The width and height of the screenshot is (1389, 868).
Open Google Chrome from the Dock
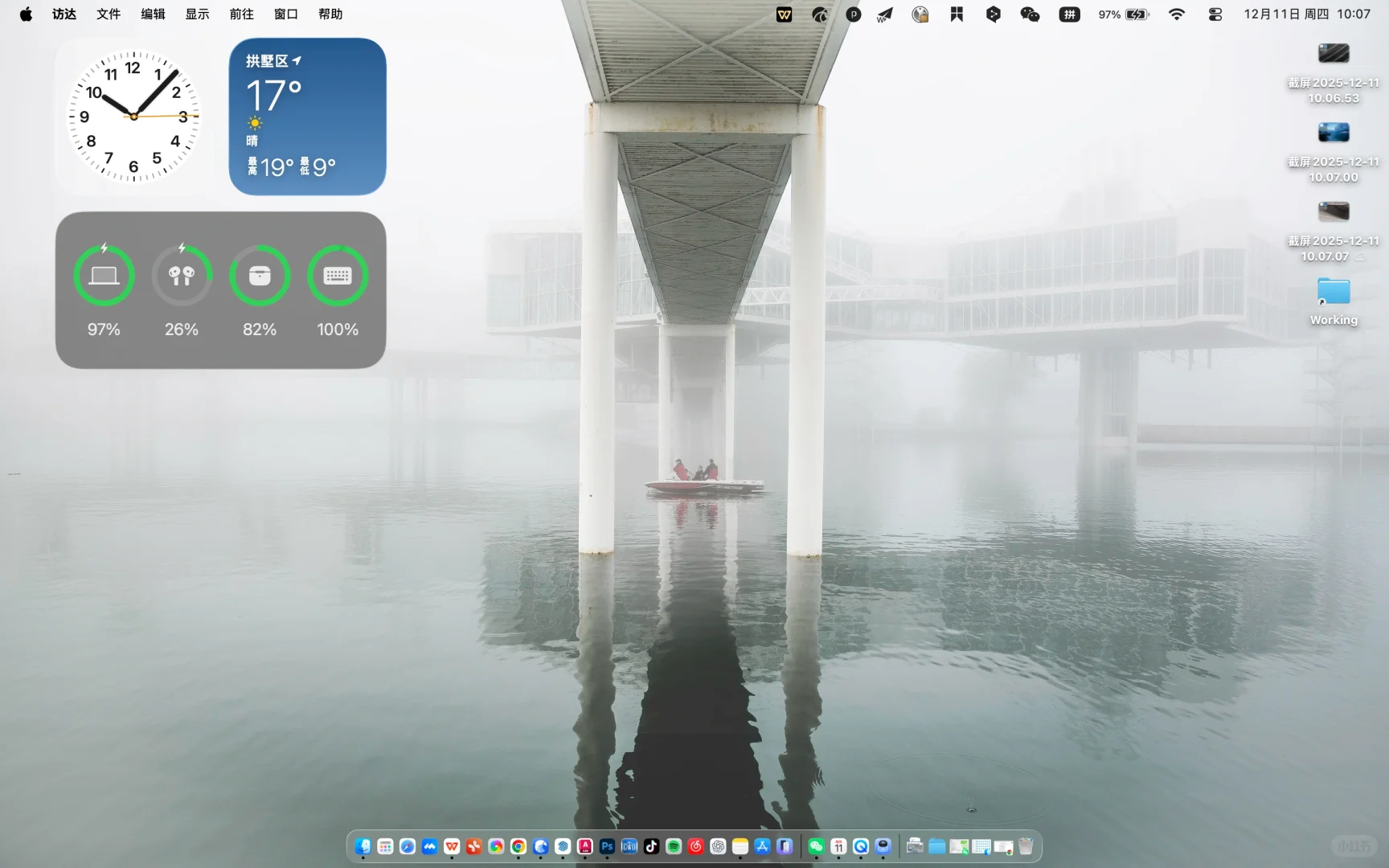[518, 845]
